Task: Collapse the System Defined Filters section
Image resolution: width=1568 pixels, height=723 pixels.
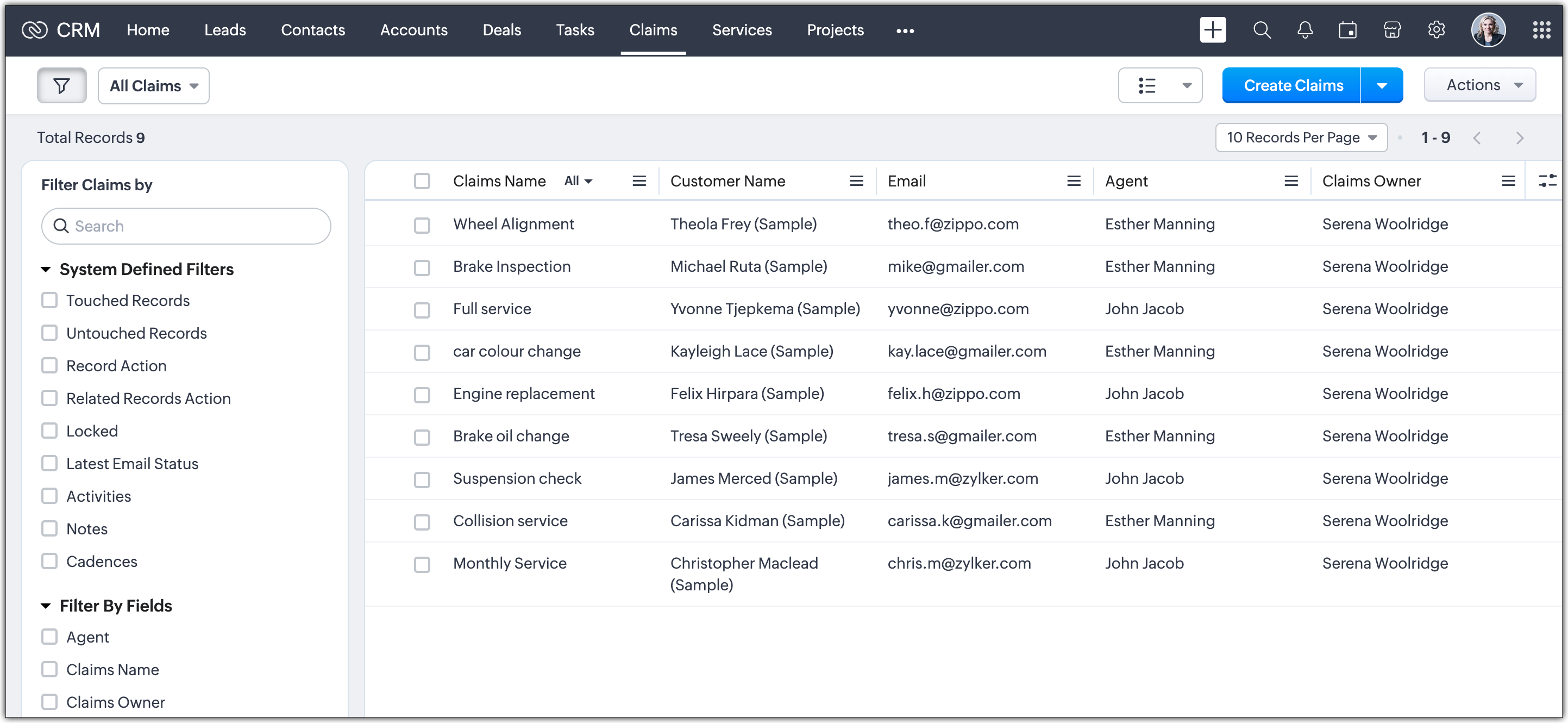Action: tap(46, 269)
